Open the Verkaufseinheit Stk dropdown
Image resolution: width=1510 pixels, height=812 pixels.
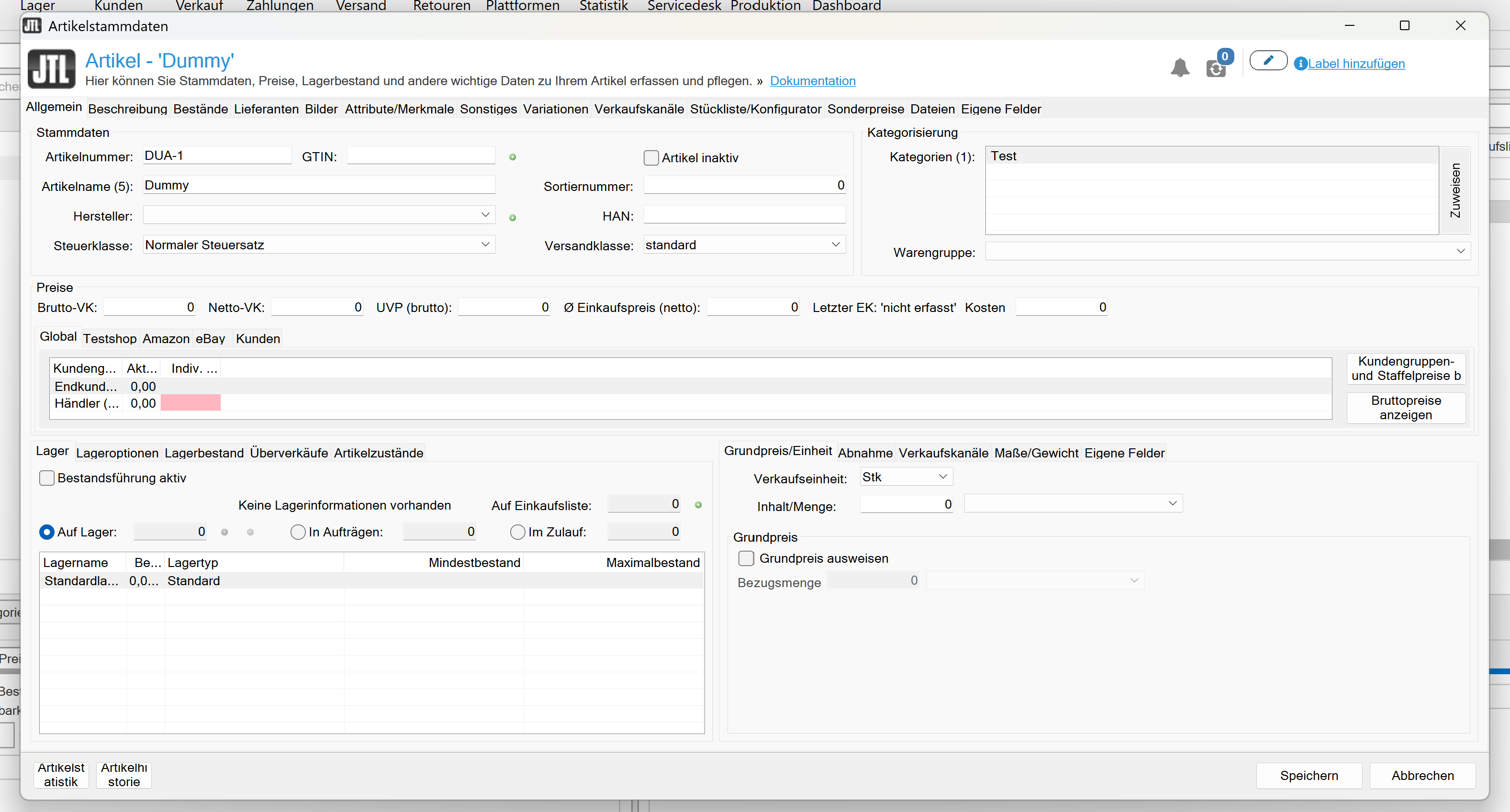pyautogui.click(x=942, y=477)
